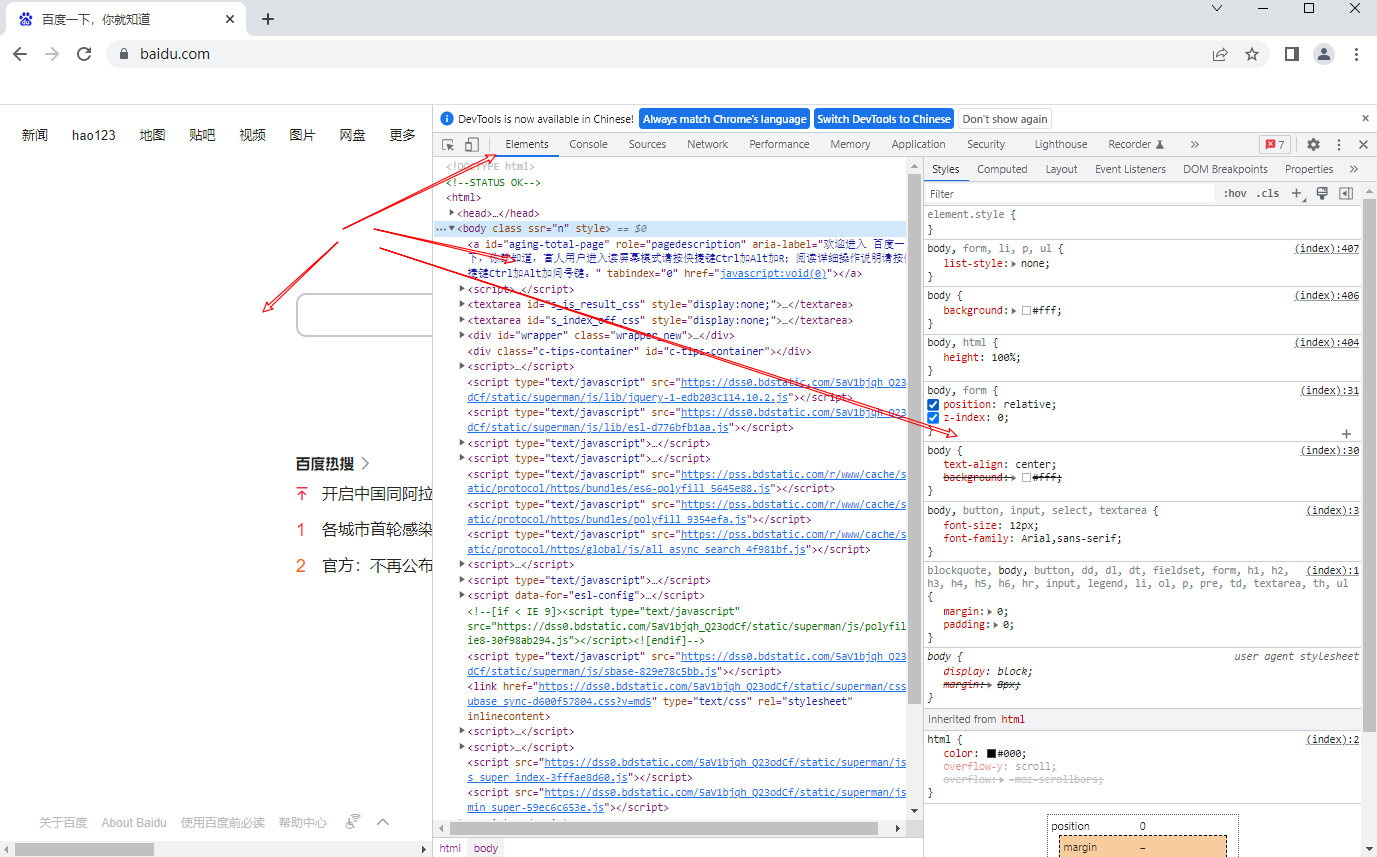Reload the Baidu page
The height and width of the screenshot is (857, 1377).
pos(84,54)
